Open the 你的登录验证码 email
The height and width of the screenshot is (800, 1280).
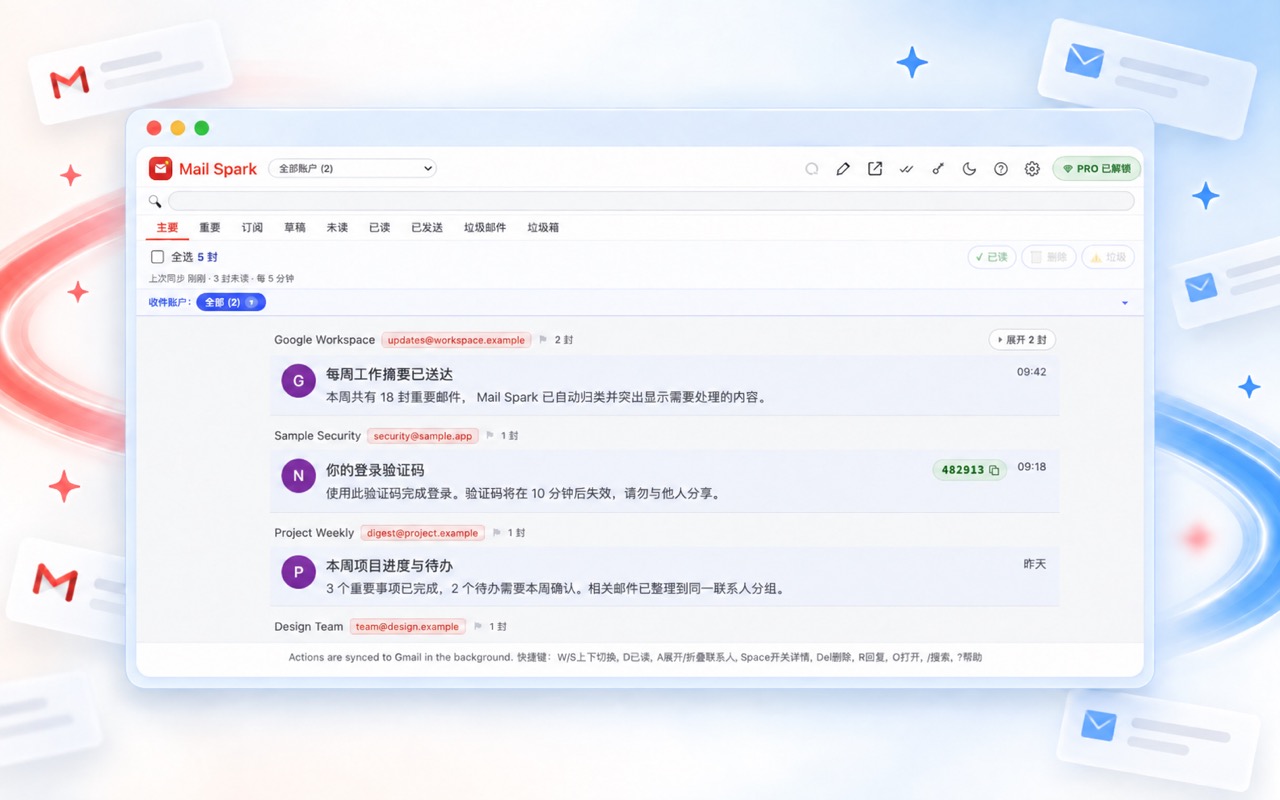click(x=664, y=482)
